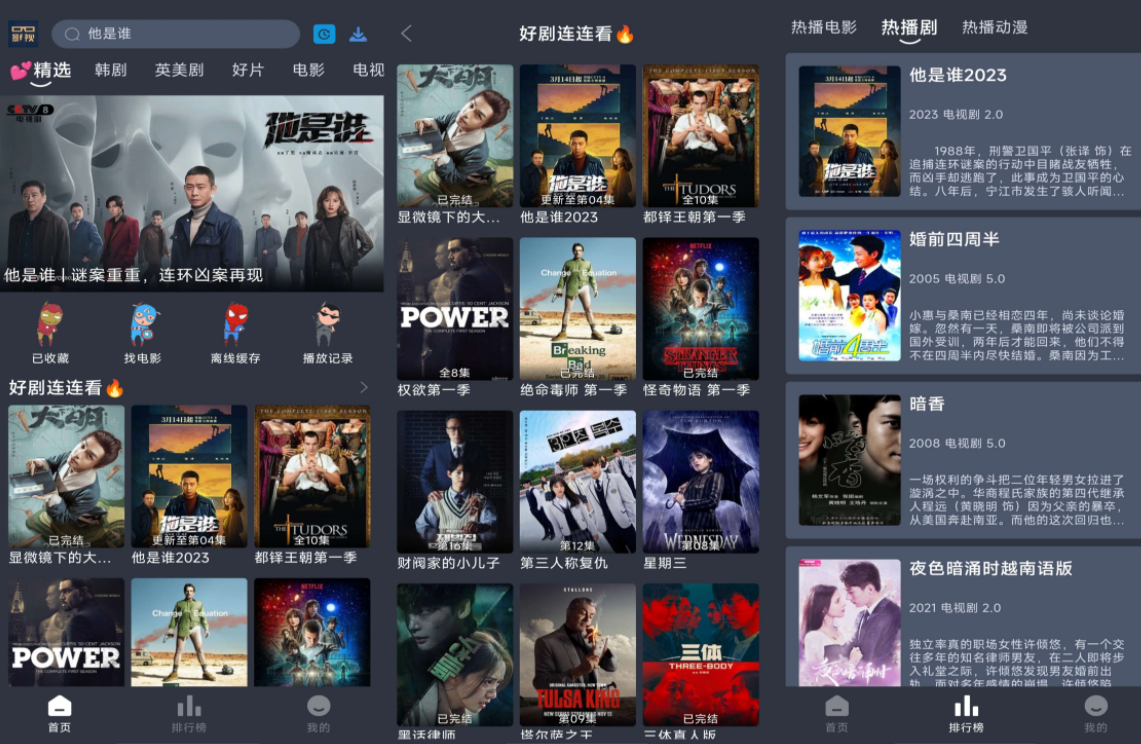Expand 好剧连连看 section with the chevron
This screenshot has width=1141, height=744.
[364, 387]
